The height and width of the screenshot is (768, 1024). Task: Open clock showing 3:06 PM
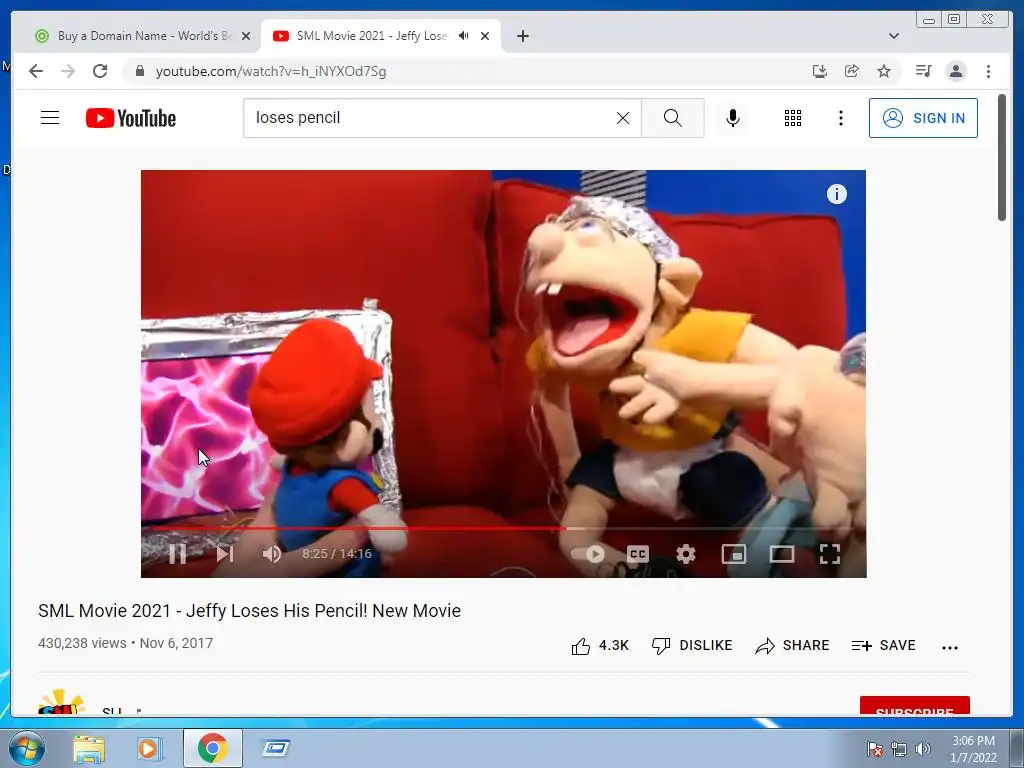pos(973,749)
